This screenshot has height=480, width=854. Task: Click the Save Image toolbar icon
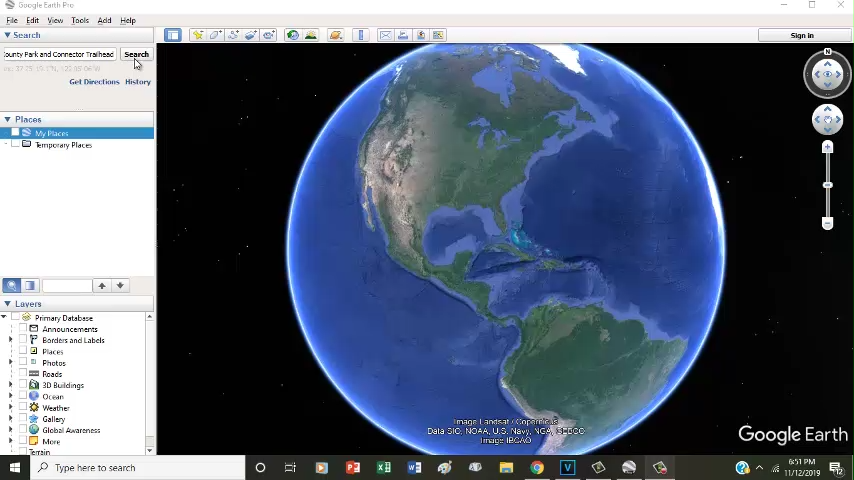(x=421, y=35)
